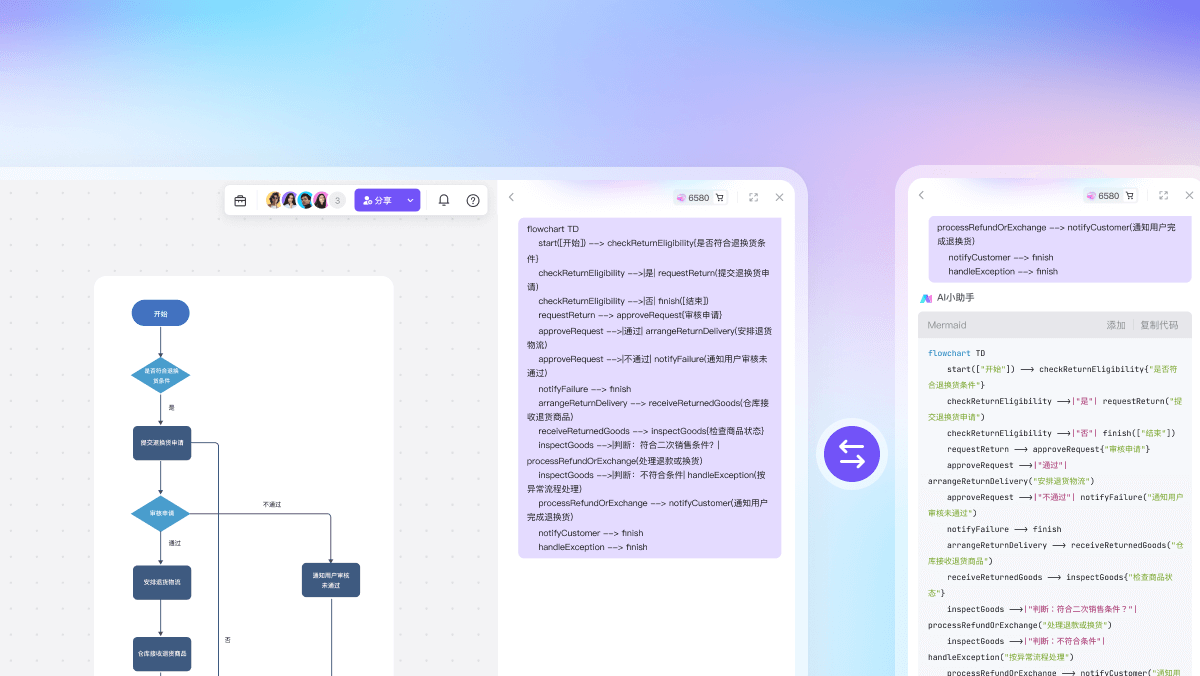The image size is (1200, 676).
Task: Click the 不通过 edge label
Action: (x=272, y=504)
